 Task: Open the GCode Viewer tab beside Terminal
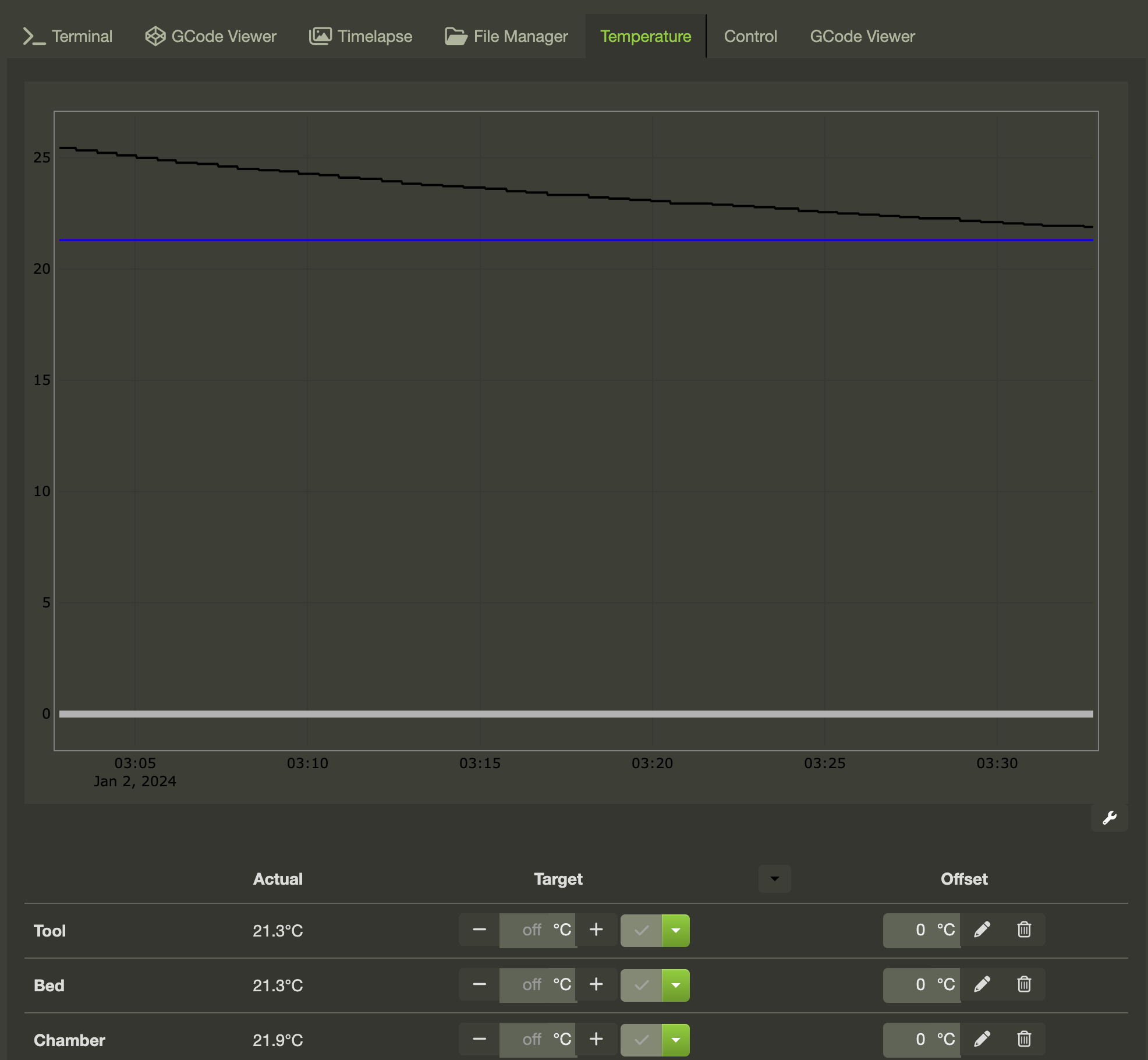point(211,36)
